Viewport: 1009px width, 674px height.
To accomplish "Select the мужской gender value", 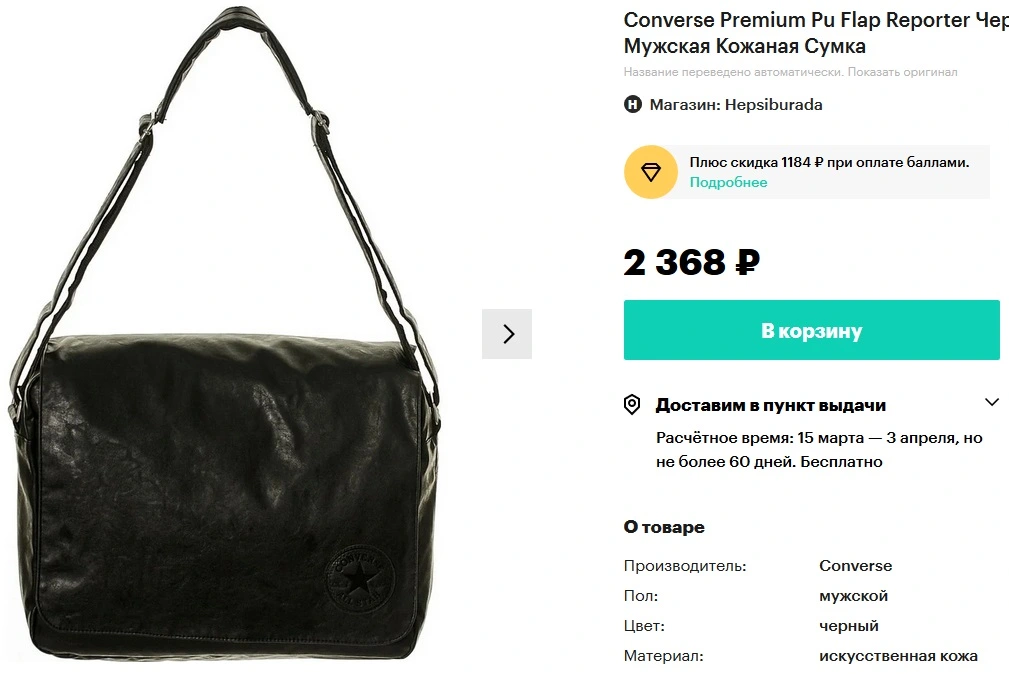I will click(x=853, y=596).
